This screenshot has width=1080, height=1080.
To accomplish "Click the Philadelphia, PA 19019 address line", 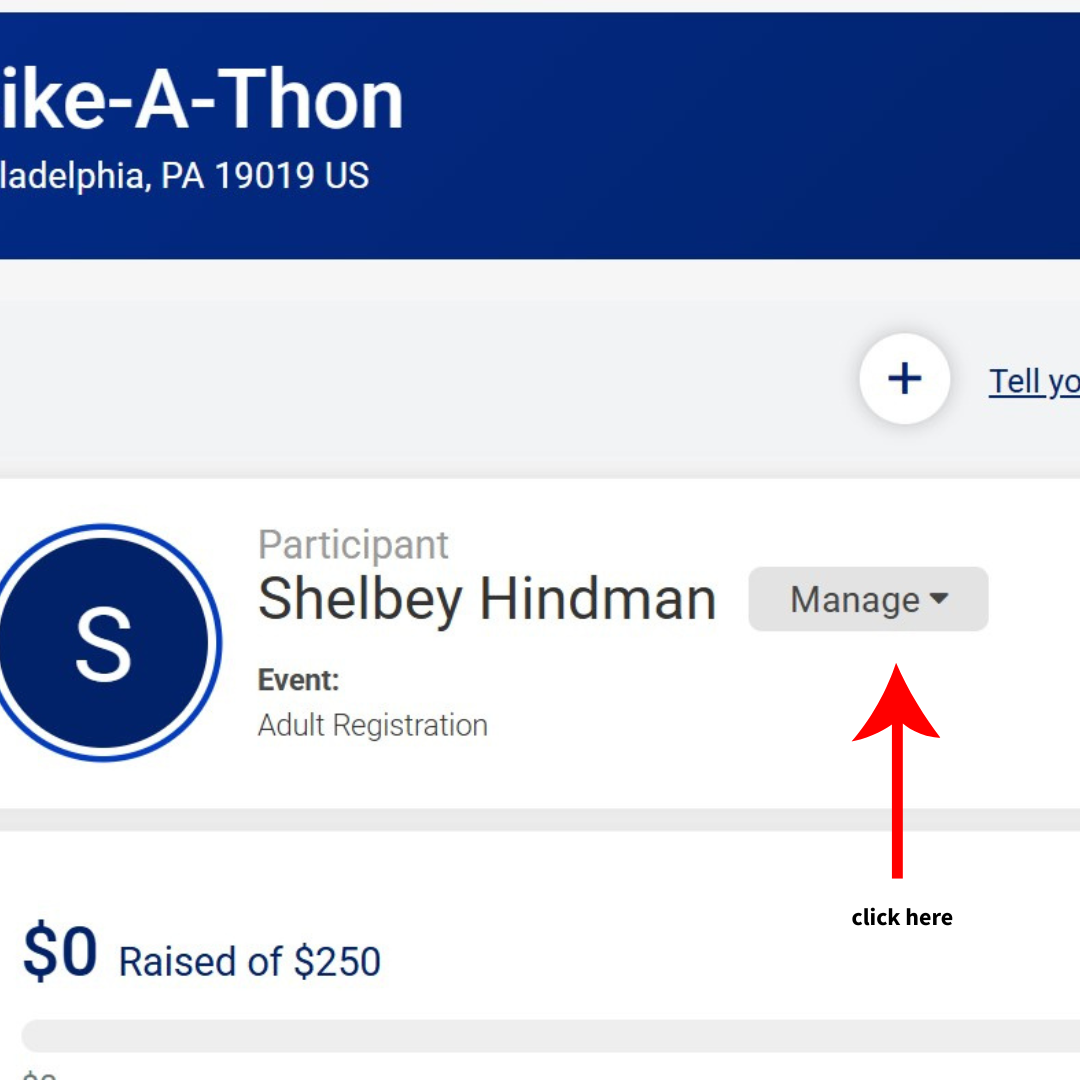I will tap(184, 176).
